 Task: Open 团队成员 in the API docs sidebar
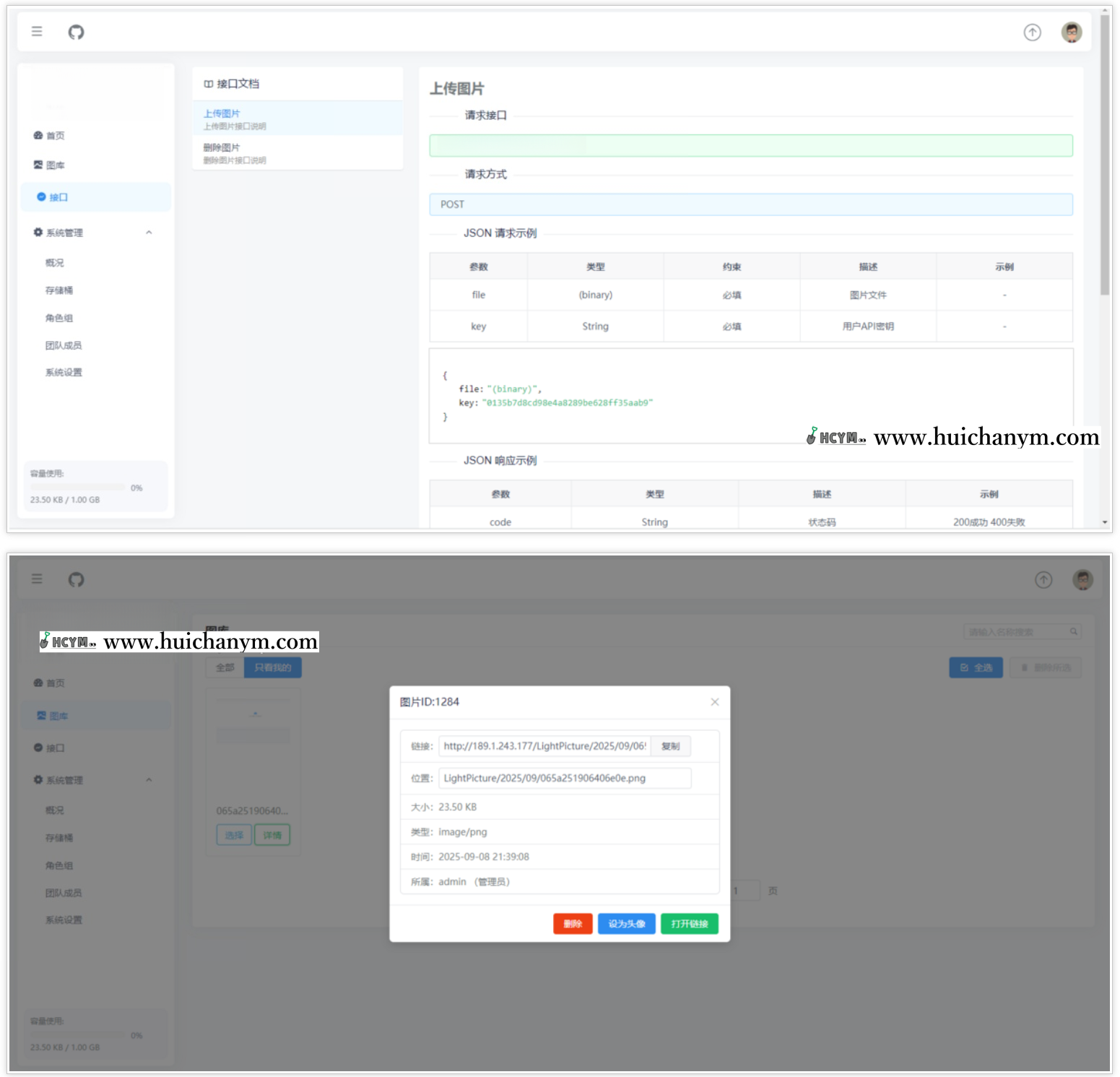tap(64, 345)
